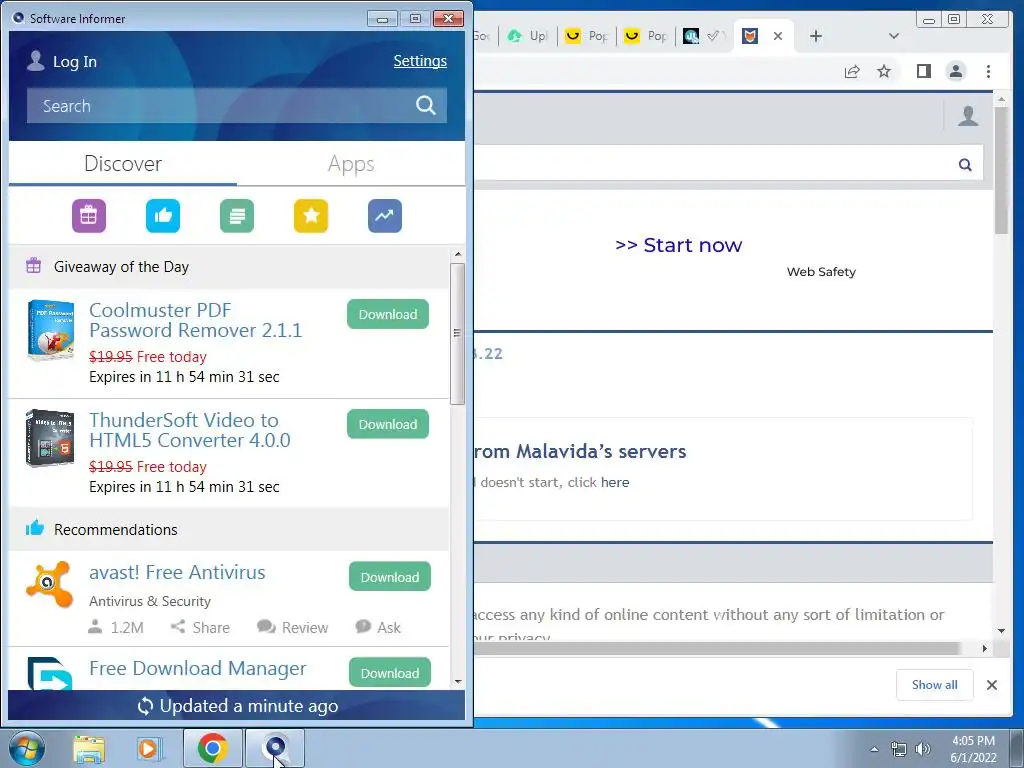Image resolution: width=1024 pixels, height=768 pixels.
Task: Toggle the Chrome side panel icon
Action: click(x=923, y=71)
